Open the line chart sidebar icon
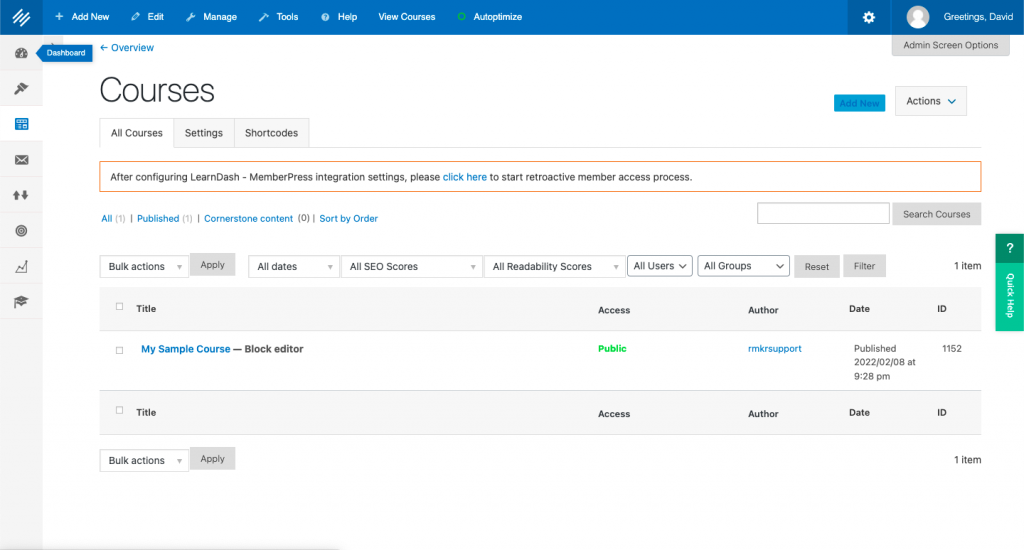Image resolution: width=1024 pixels, height=550 pixels. pyautogui.click(x=21, y=266)
